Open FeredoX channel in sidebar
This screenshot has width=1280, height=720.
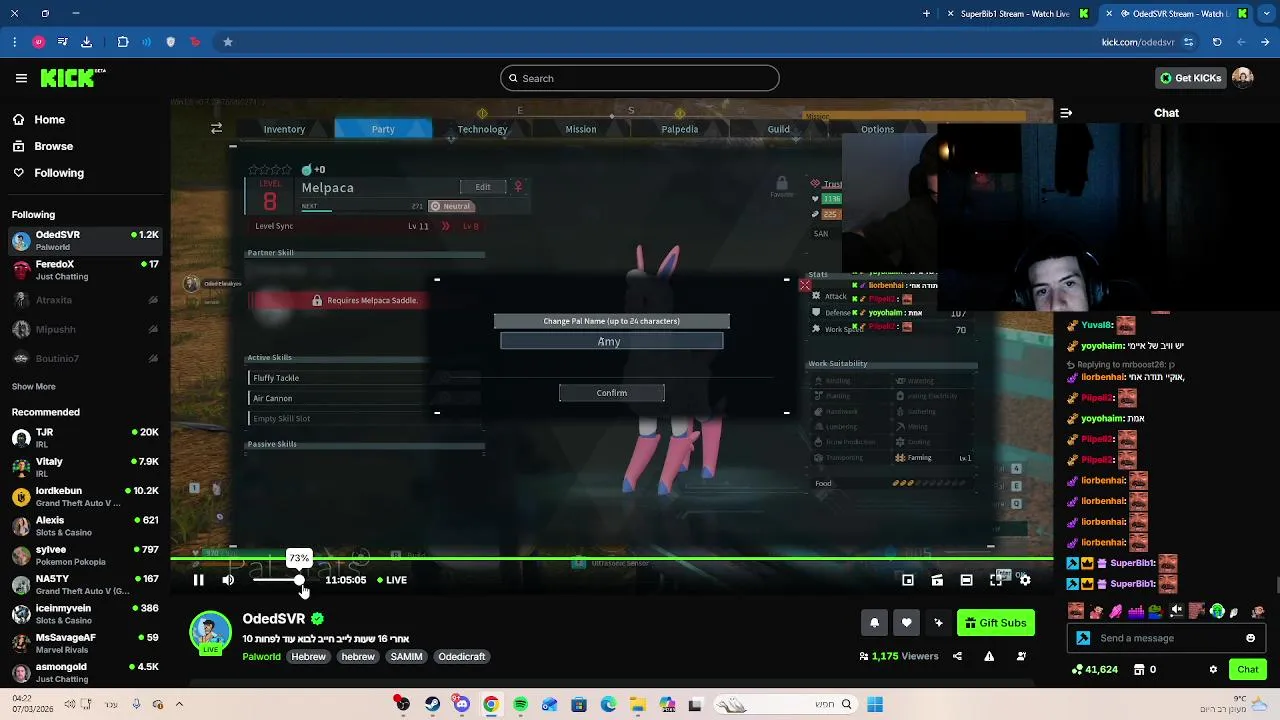pyautogui.click(x=85, y=270)
